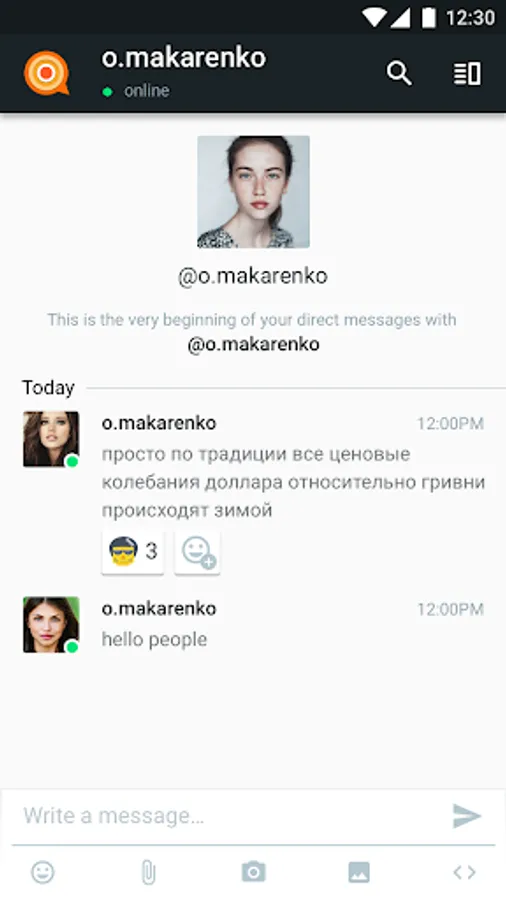Insert code snippet with angle brackets icon
This screenshot has width=506, height=900.
tap(465, 872)
